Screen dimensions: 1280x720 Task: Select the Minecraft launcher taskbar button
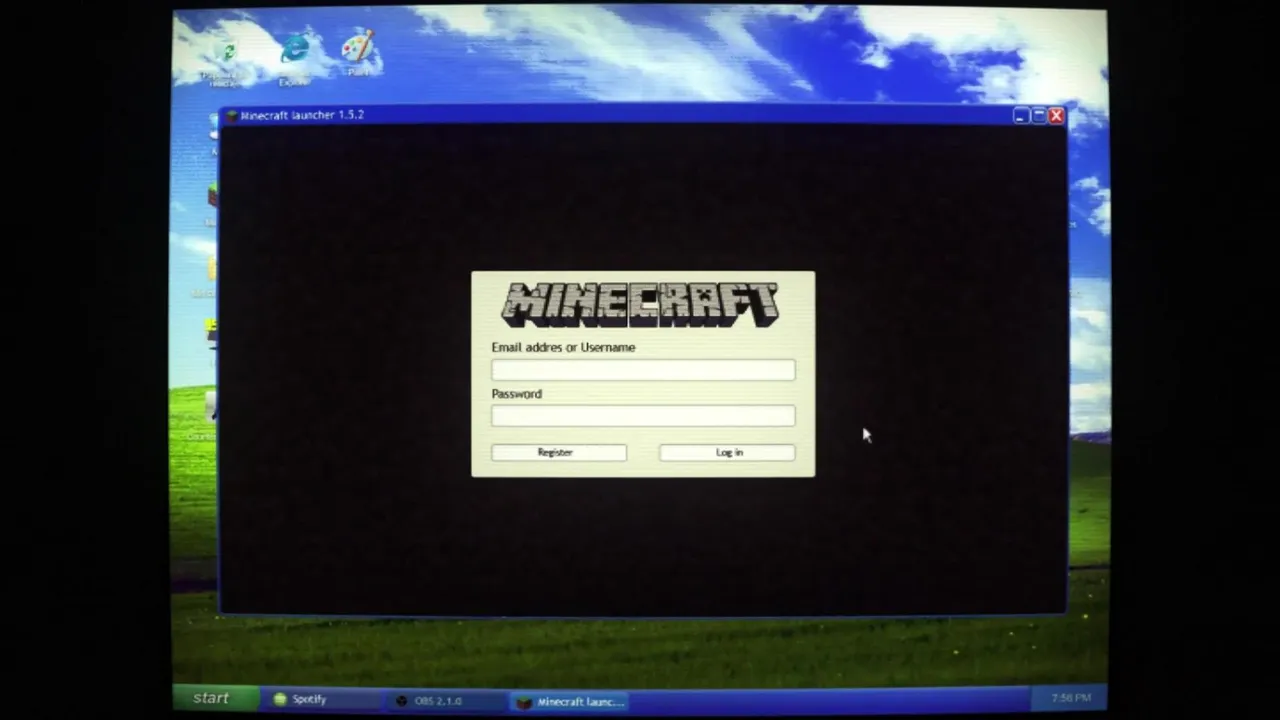click(x=570, y=702)
